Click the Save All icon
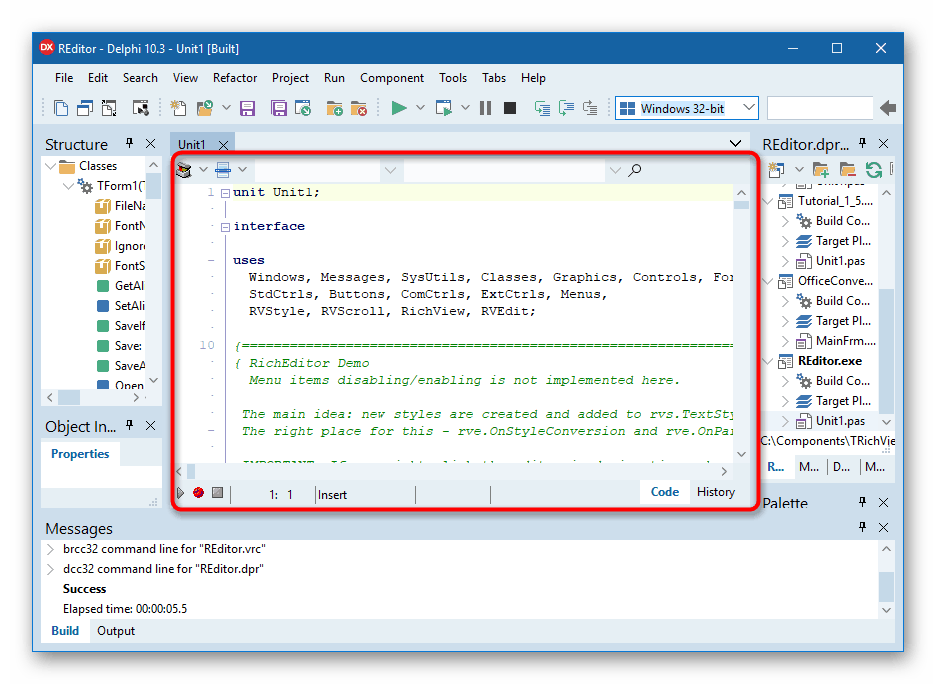Screen dimensions: 936x684 (x=279, y=108)
